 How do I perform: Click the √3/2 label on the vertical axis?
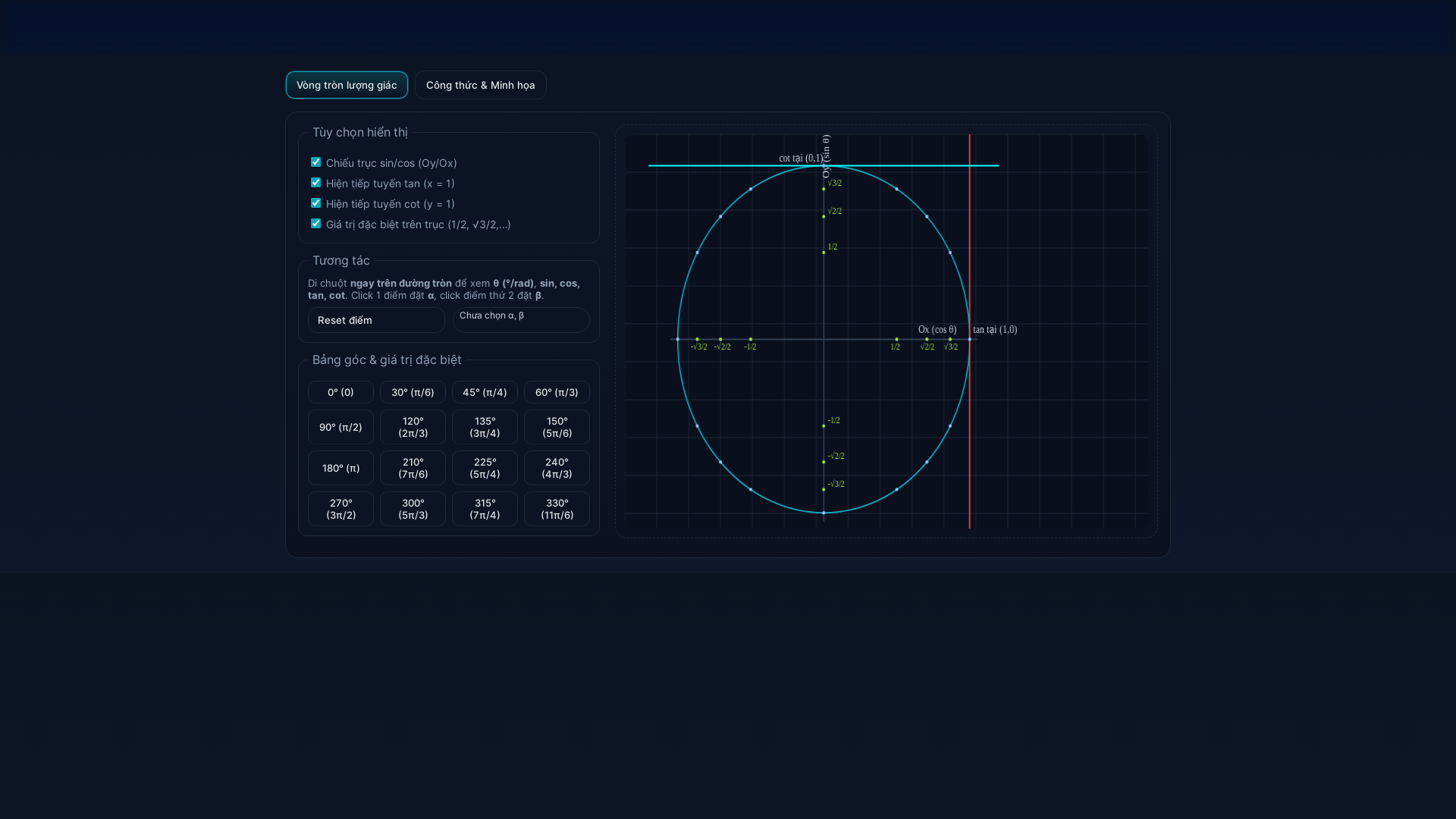coord(834,183)
